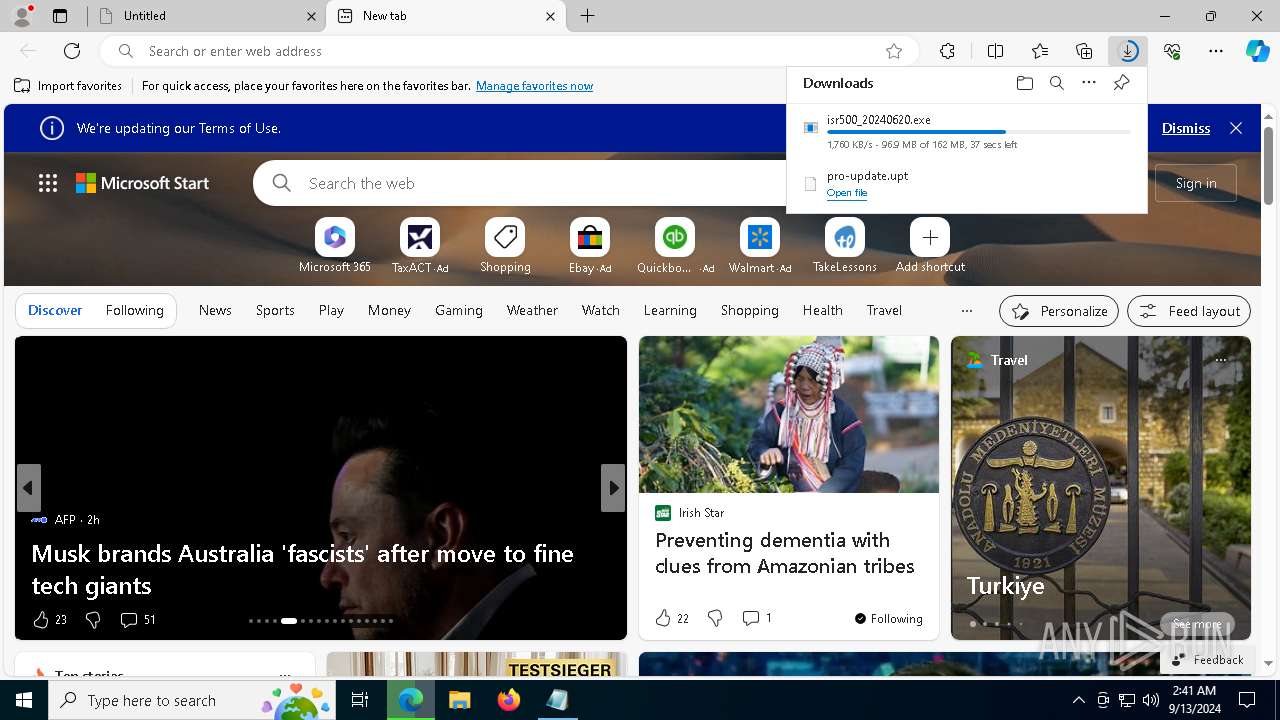This screenshot has width=1280, height=720.
Task: Refresh the page
Action: coord(72,51)
